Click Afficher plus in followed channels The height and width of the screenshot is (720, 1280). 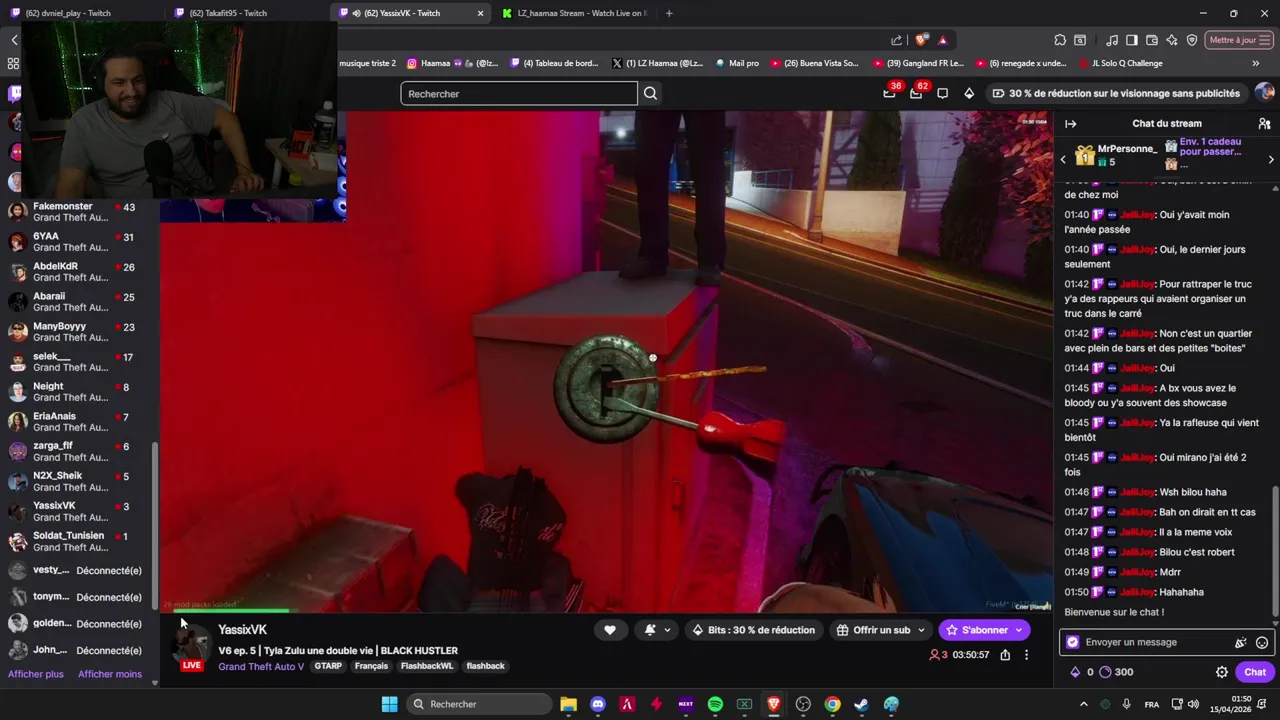tap(36, 674)
